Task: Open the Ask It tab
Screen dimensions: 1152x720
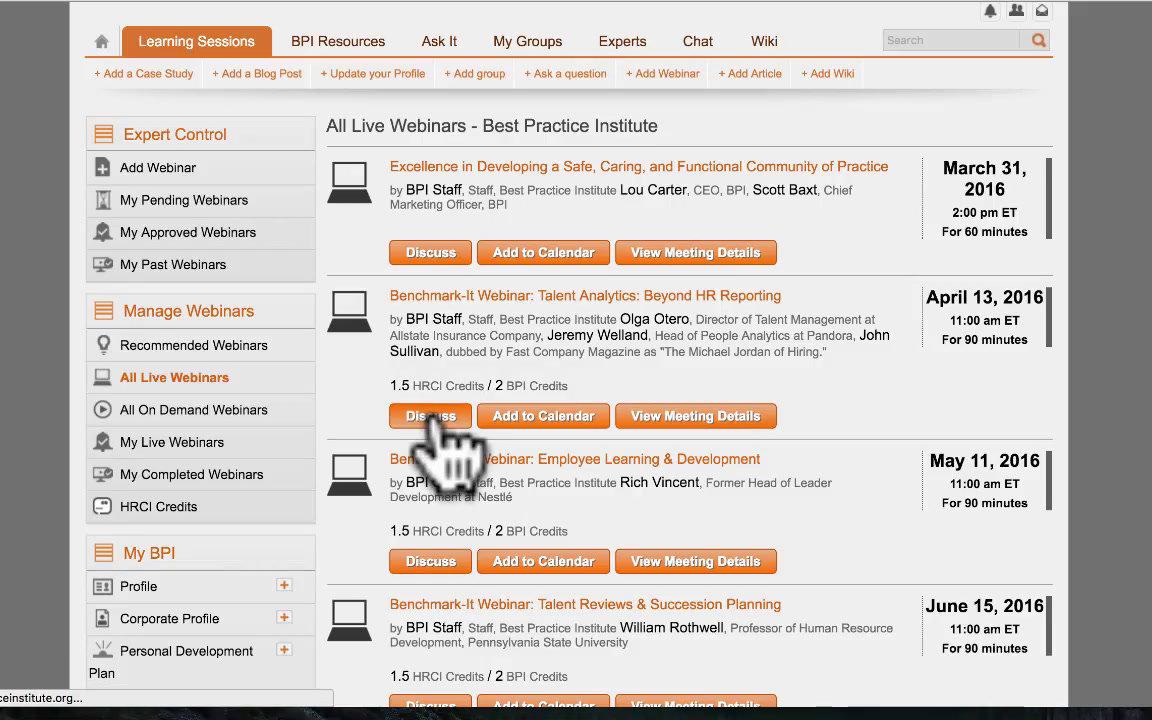Action: click(x=439, y=41)
